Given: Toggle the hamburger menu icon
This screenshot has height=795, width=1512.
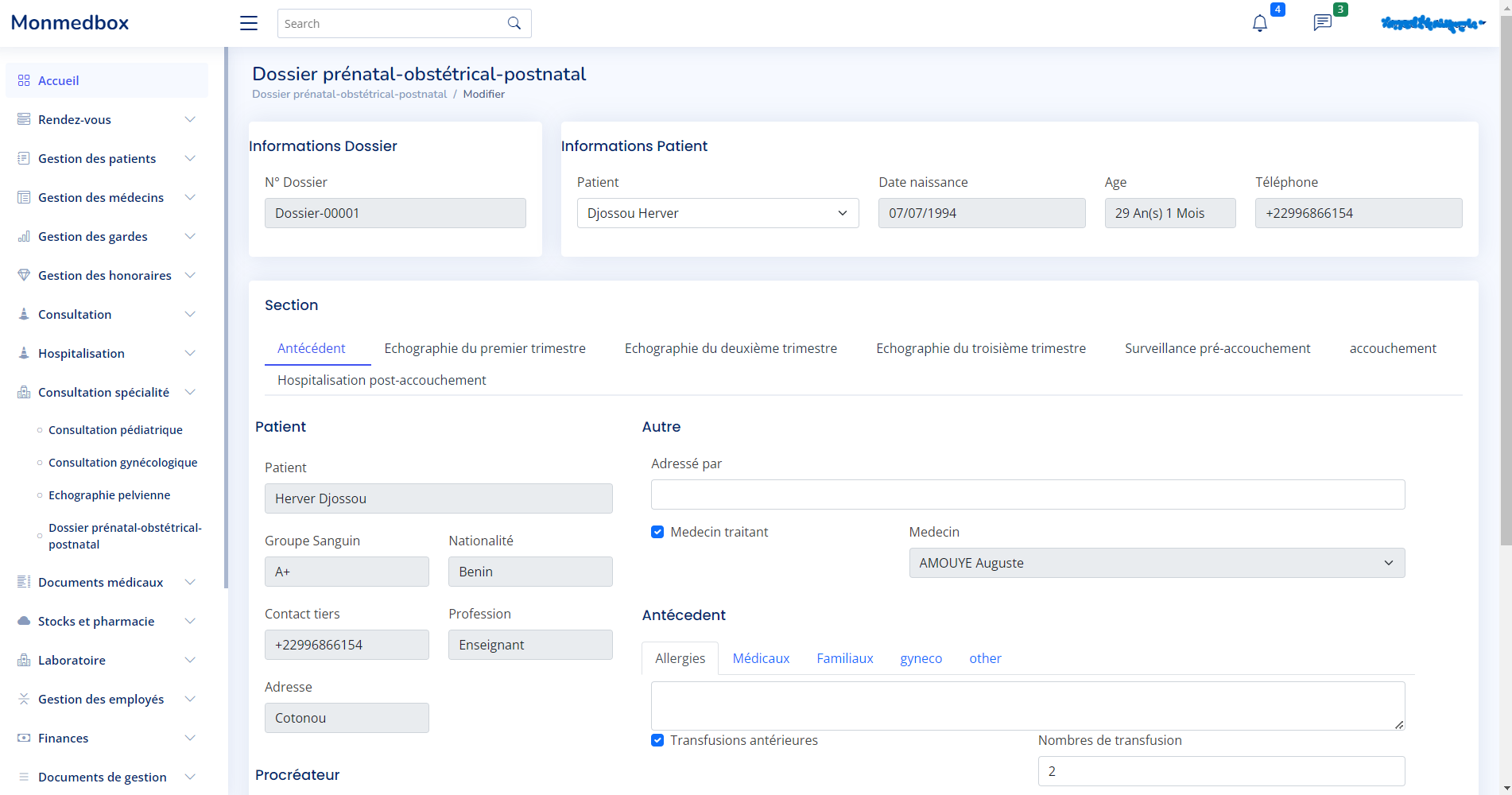Looking at the screenshot, I should (249, 23).
